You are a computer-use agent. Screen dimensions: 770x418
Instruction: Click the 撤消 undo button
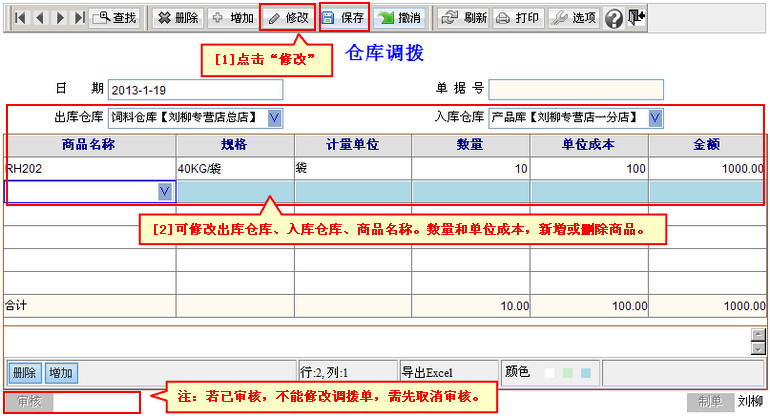coord(400,18)
